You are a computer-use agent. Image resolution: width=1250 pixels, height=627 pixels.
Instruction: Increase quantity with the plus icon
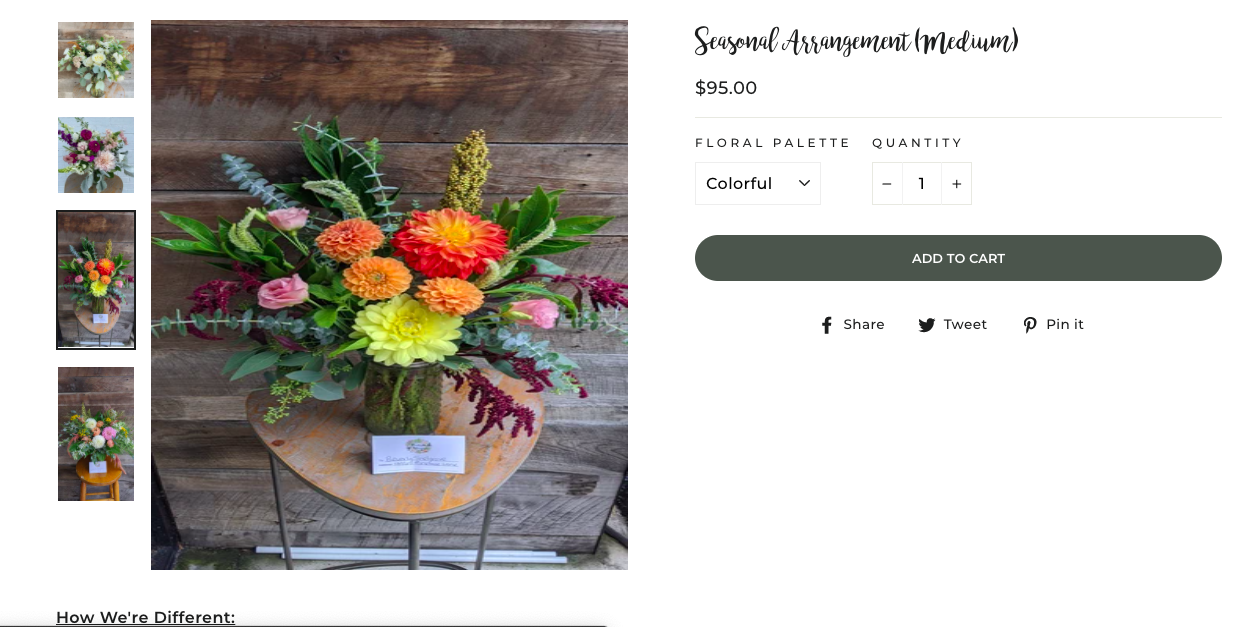(957, 184)
